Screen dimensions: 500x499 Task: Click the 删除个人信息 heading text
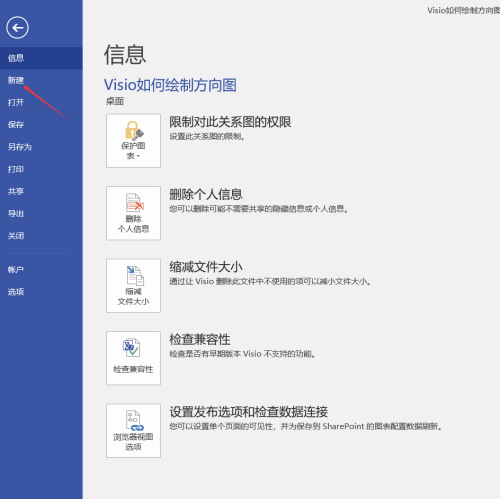[x=206, y=194]
